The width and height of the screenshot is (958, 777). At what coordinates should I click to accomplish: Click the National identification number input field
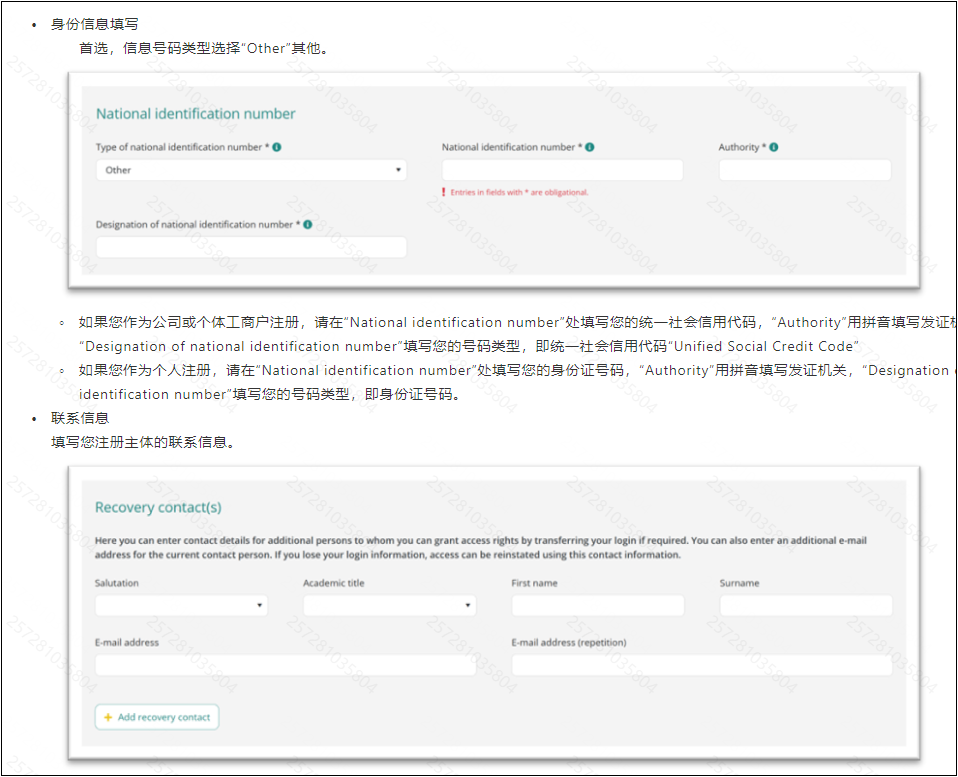tap(562, 170)
